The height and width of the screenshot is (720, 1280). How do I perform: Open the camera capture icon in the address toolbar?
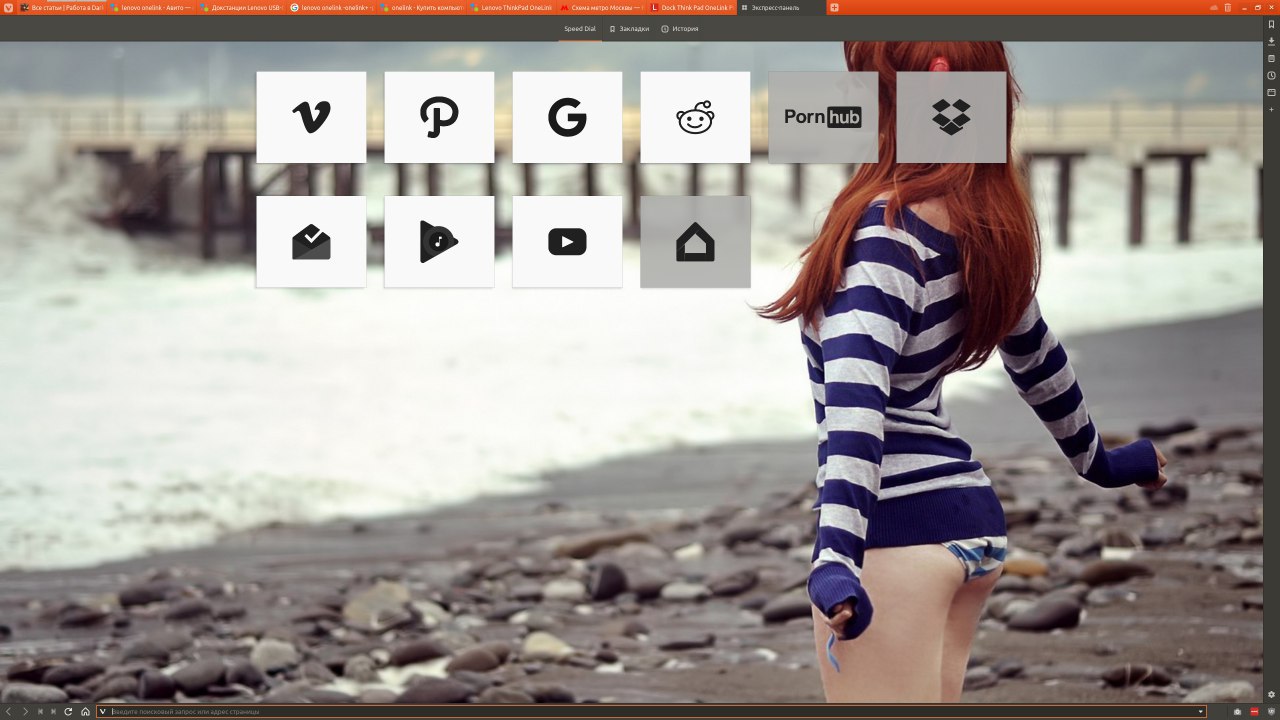click(1238, 711)
